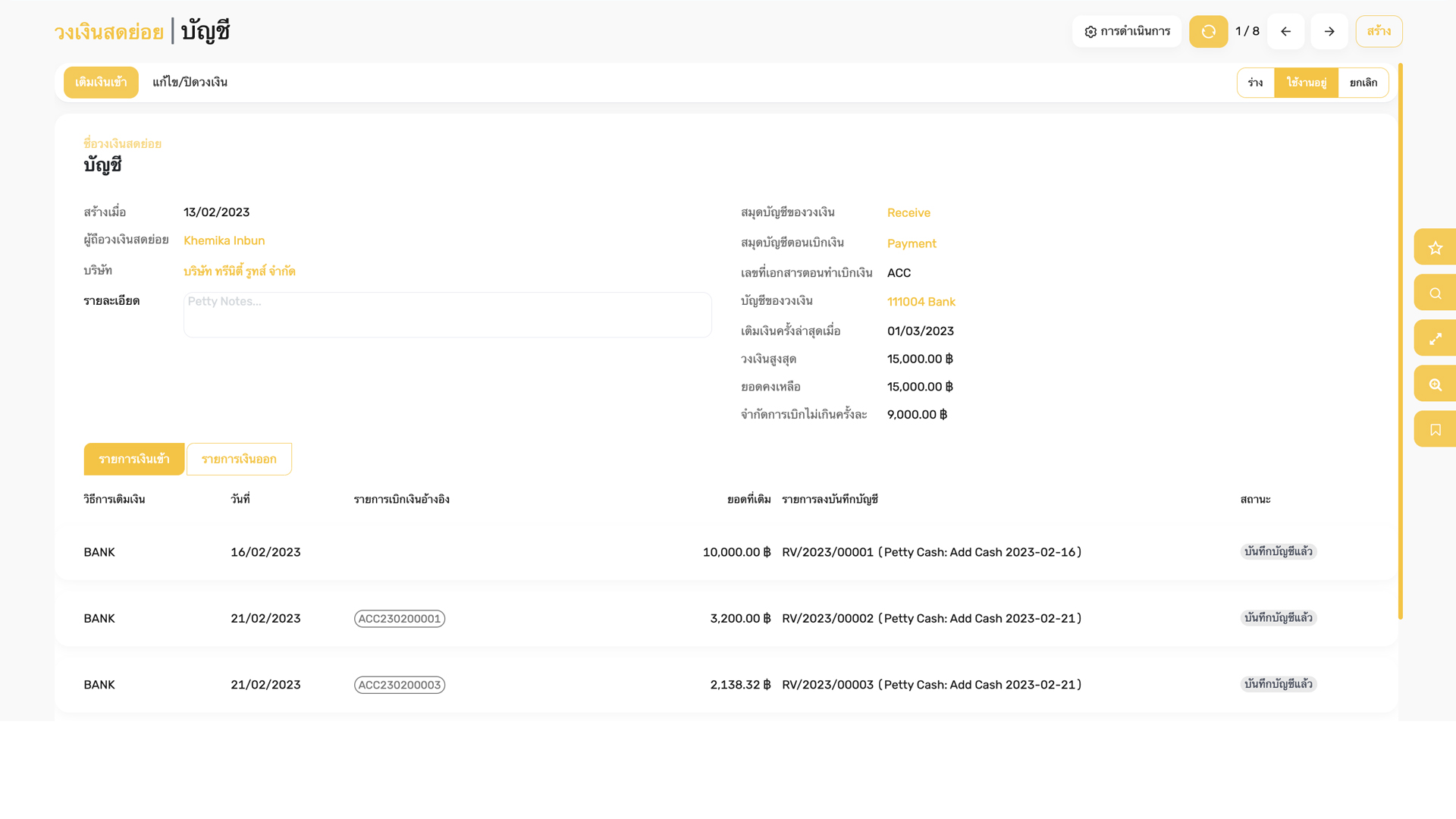Set status to ใช้งานอยู่
Viewport: 1456px width, 819px height.
coord(1306,83)
